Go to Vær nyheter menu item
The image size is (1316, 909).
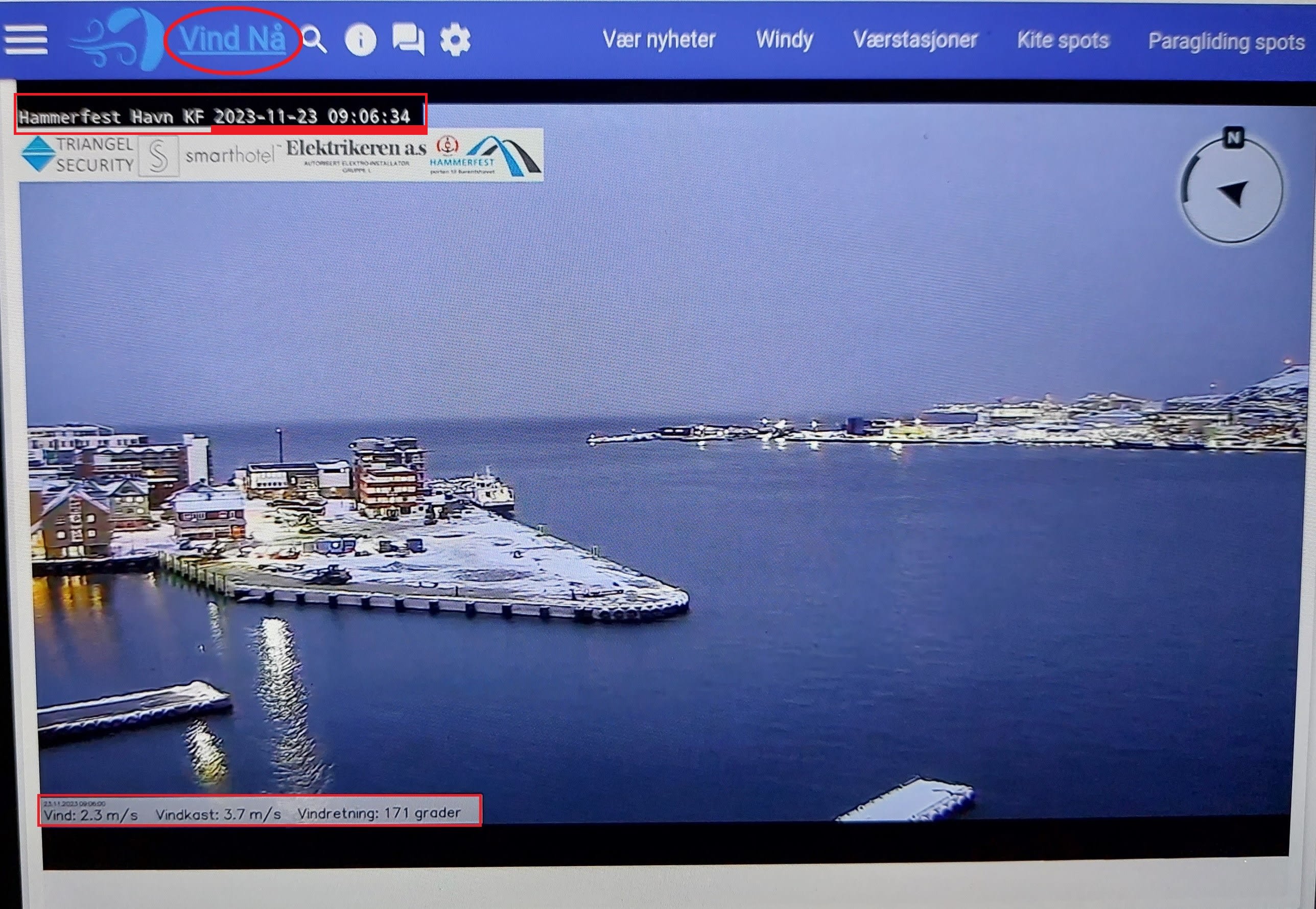pyautogui.click(x=659, y=40)
